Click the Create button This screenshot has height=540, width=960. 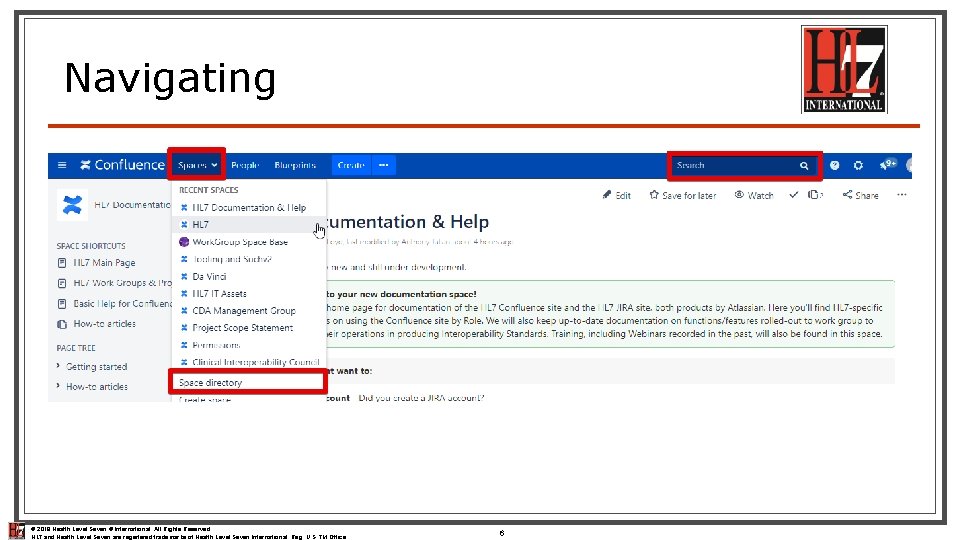[x=351, y=165]
